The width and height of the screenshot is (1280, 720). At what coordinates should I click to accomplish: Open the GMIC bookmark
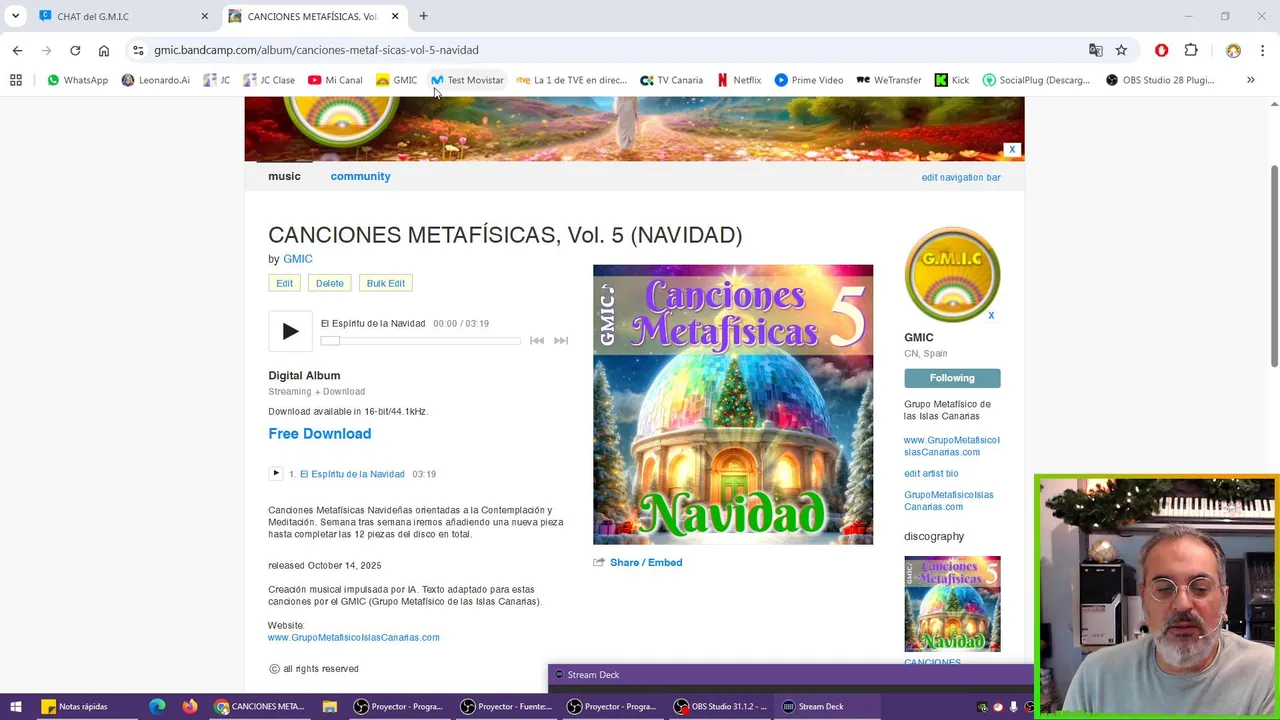pos(396,80)
